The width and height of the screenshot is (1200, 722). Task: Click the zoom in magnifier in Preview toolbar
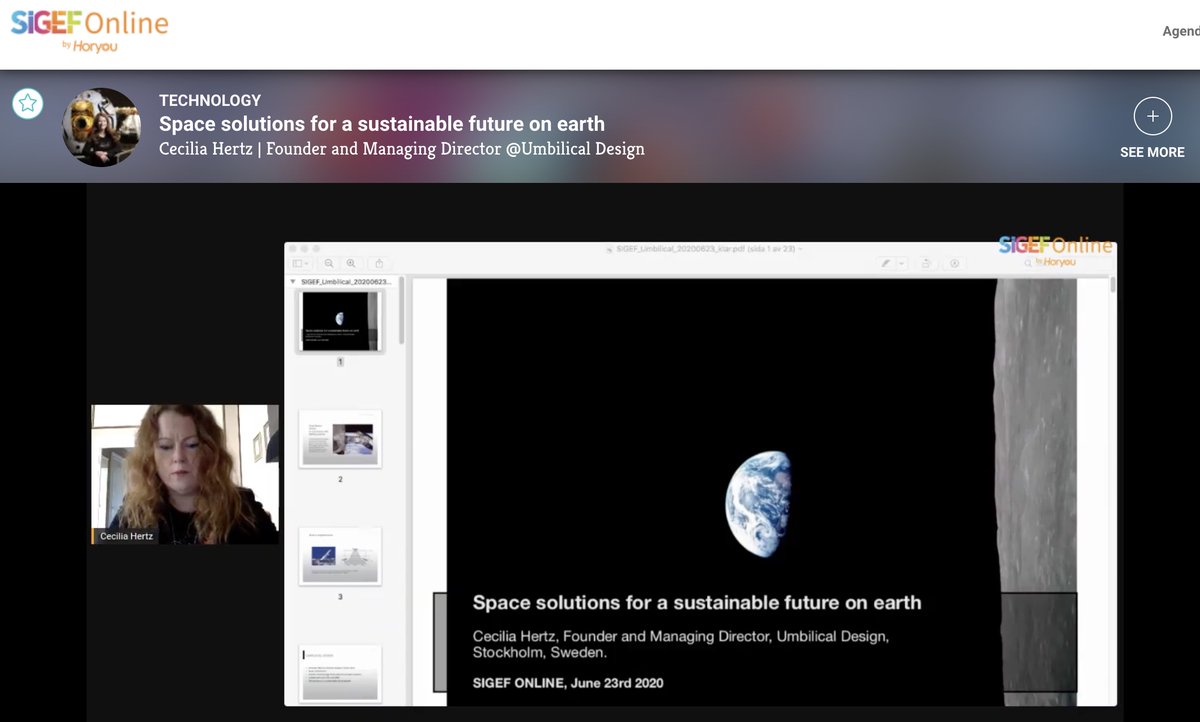tap(351, 263)
